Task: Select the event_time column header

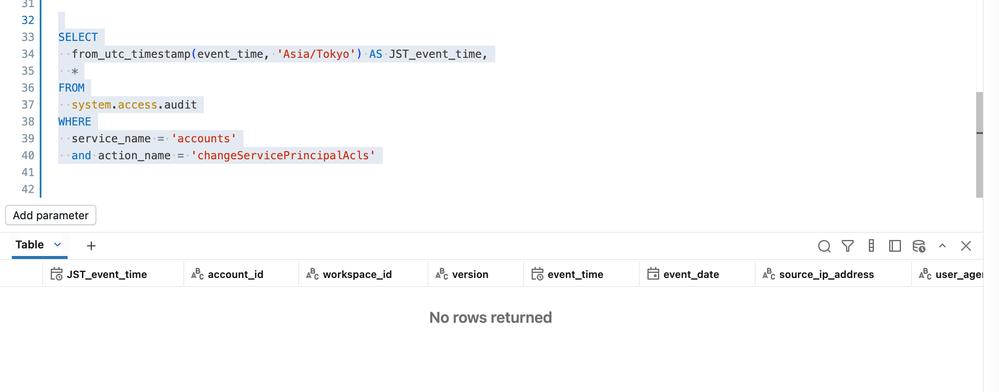Action: (x=582, y=274)
